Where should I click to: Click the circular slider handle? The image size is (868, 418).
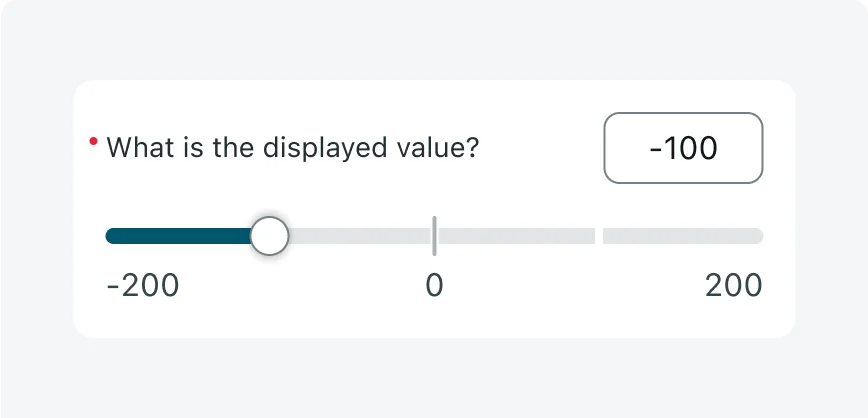[x=269, y=236]
